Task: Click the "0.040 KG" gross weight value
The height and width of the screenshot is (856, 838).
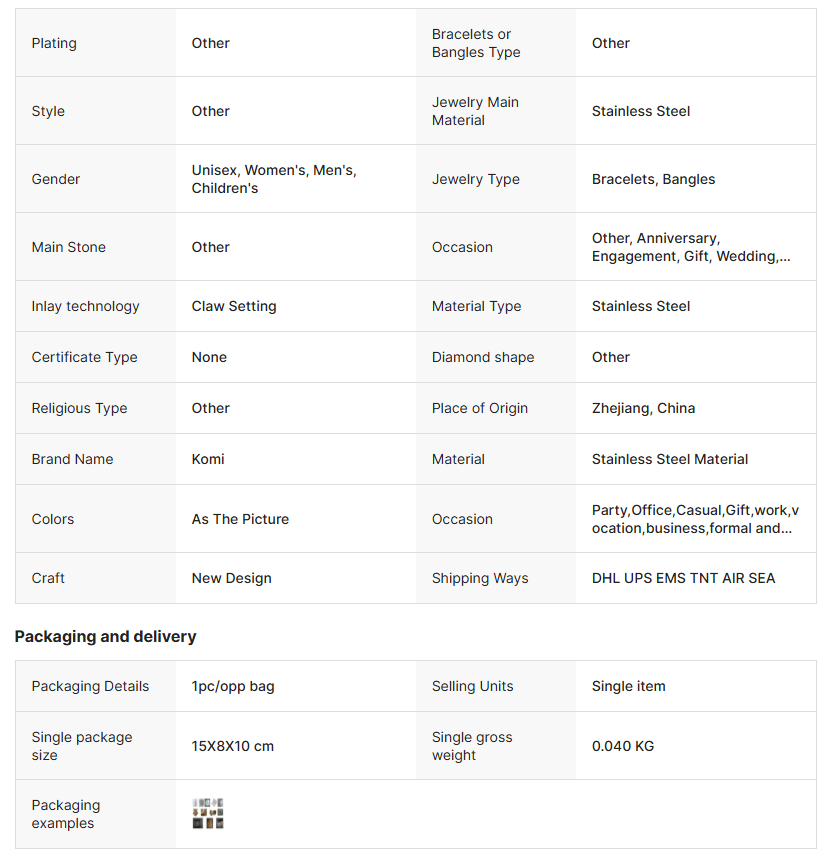Action: [x=623, y=746]
